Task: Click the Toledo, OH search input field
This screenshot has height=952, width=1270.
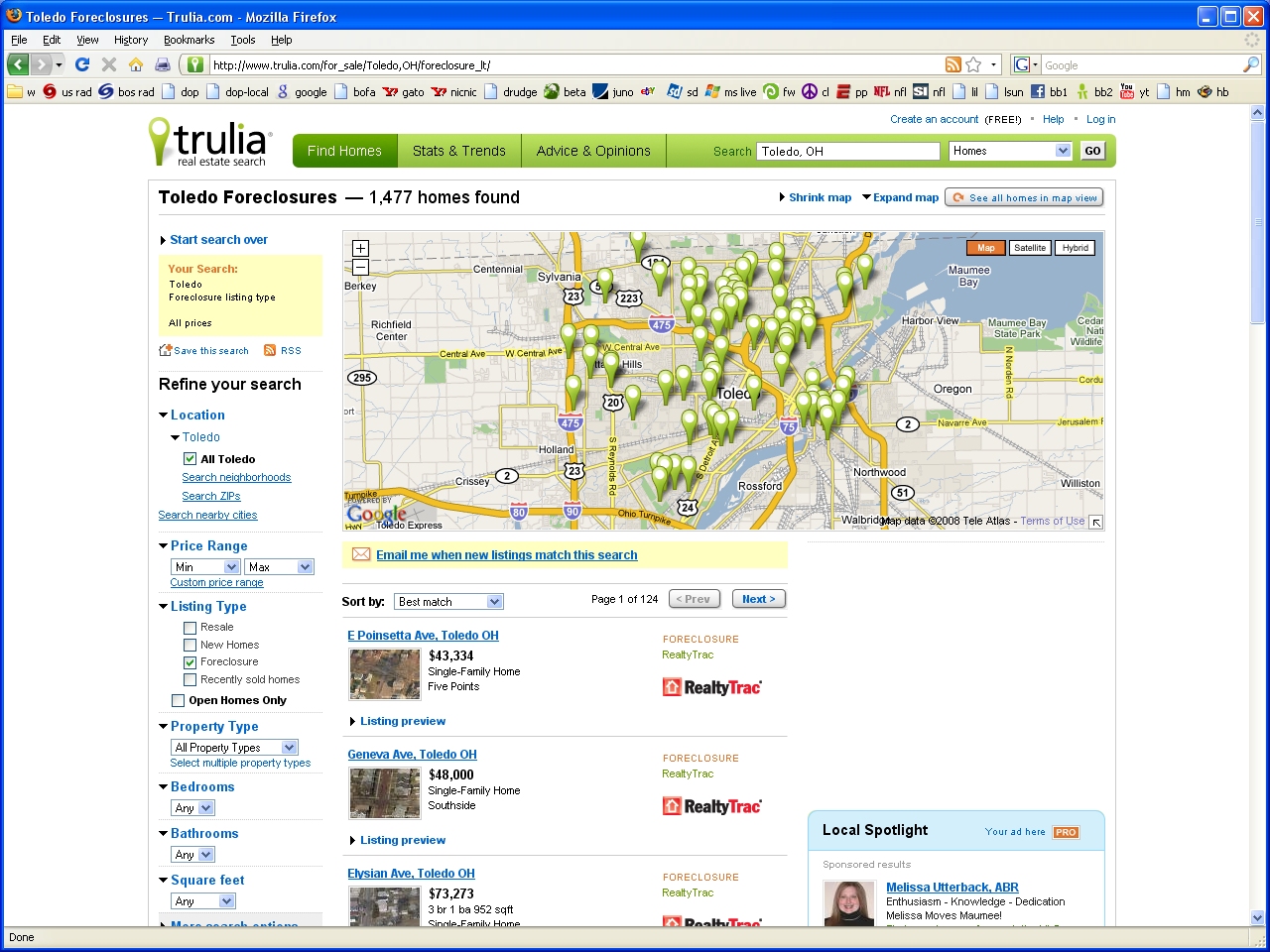Action: 848,151
